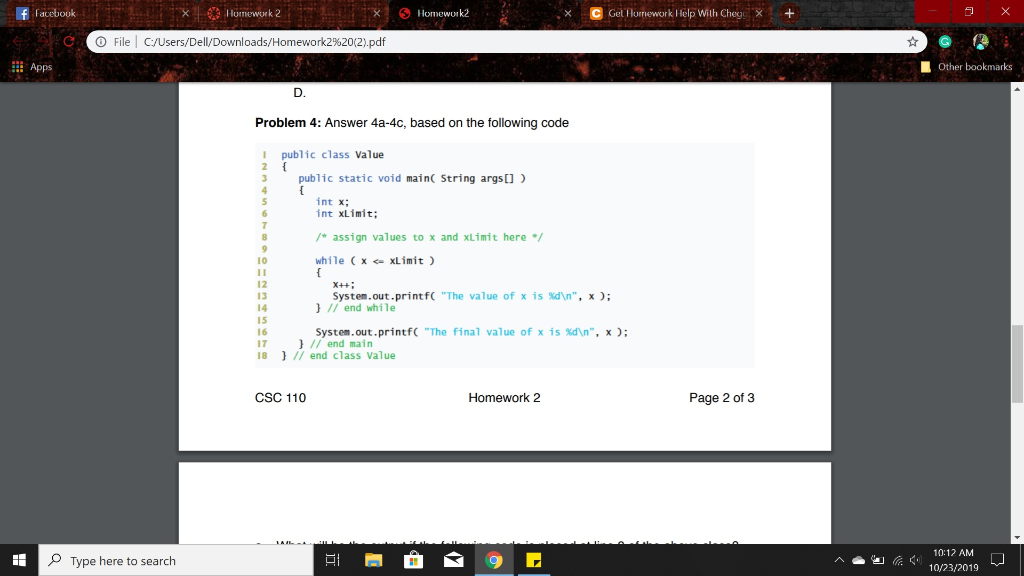Open the Chrome profile avatar
Viewport: 1024px width, 576px height.
pyautogui.click(x=980, y=42)
